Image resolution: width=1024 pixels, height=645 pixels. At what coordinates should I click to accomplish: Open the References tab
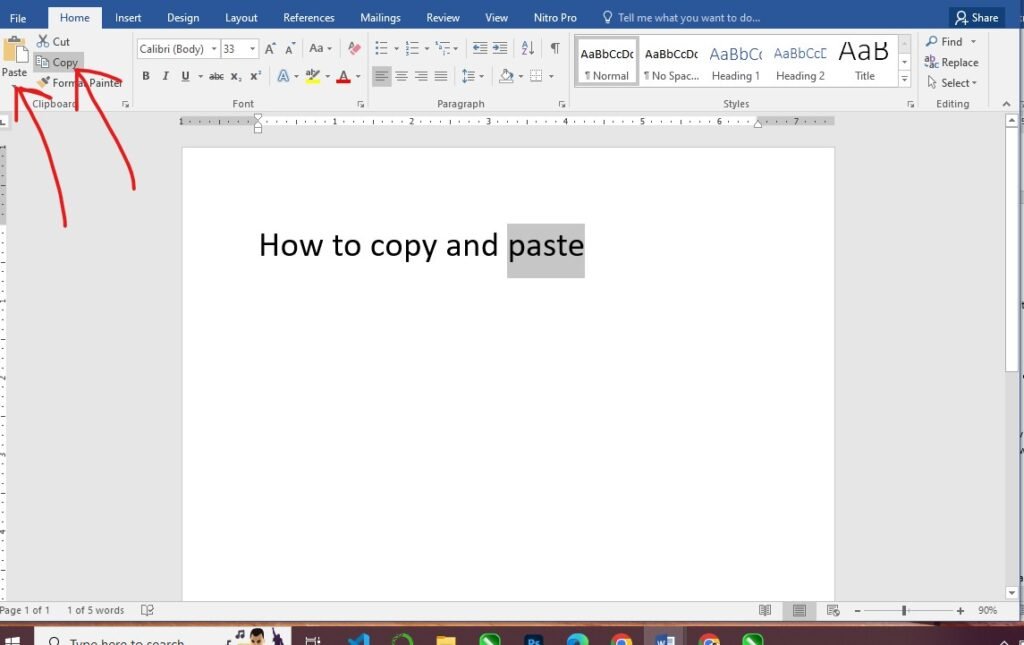(x=309, y=18)
